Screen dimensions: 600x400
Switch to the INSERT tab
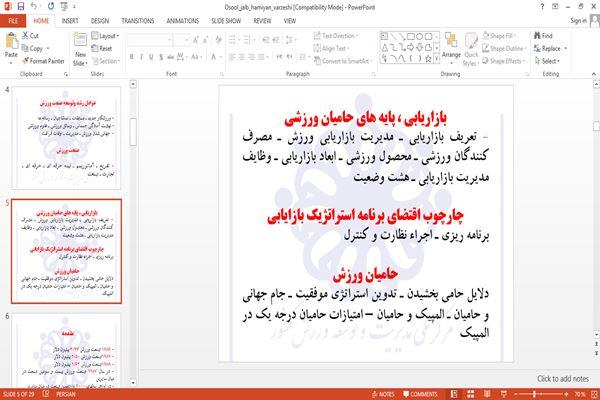70,21
